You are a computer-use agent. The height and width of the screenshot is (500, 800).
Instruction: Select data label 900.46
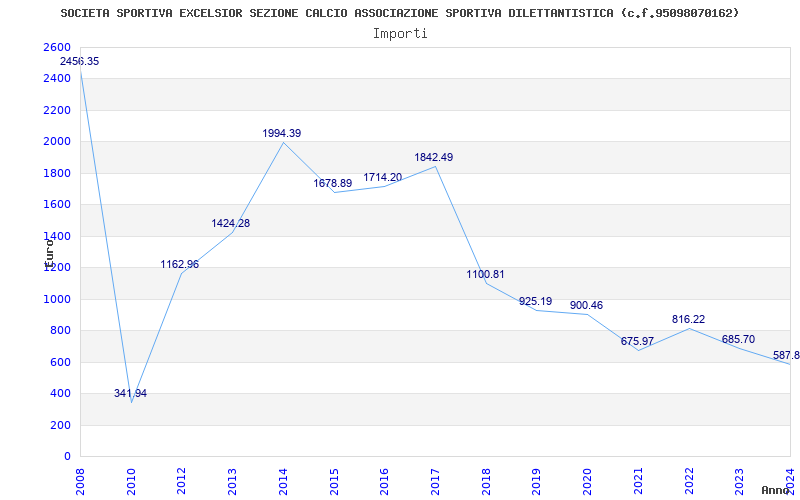pos(586,305)
